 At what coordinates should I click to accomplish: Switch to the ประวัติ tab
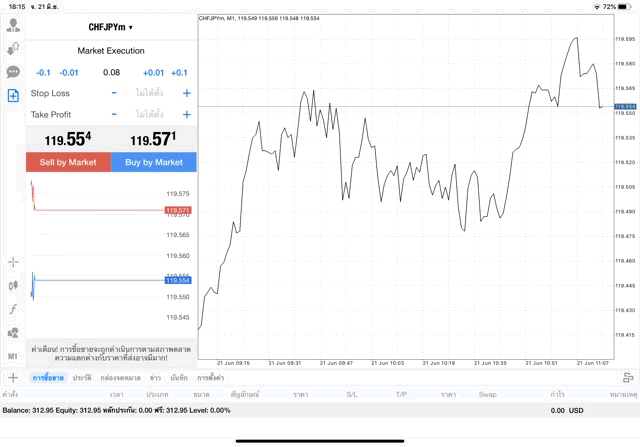click(x=82, y=378)
